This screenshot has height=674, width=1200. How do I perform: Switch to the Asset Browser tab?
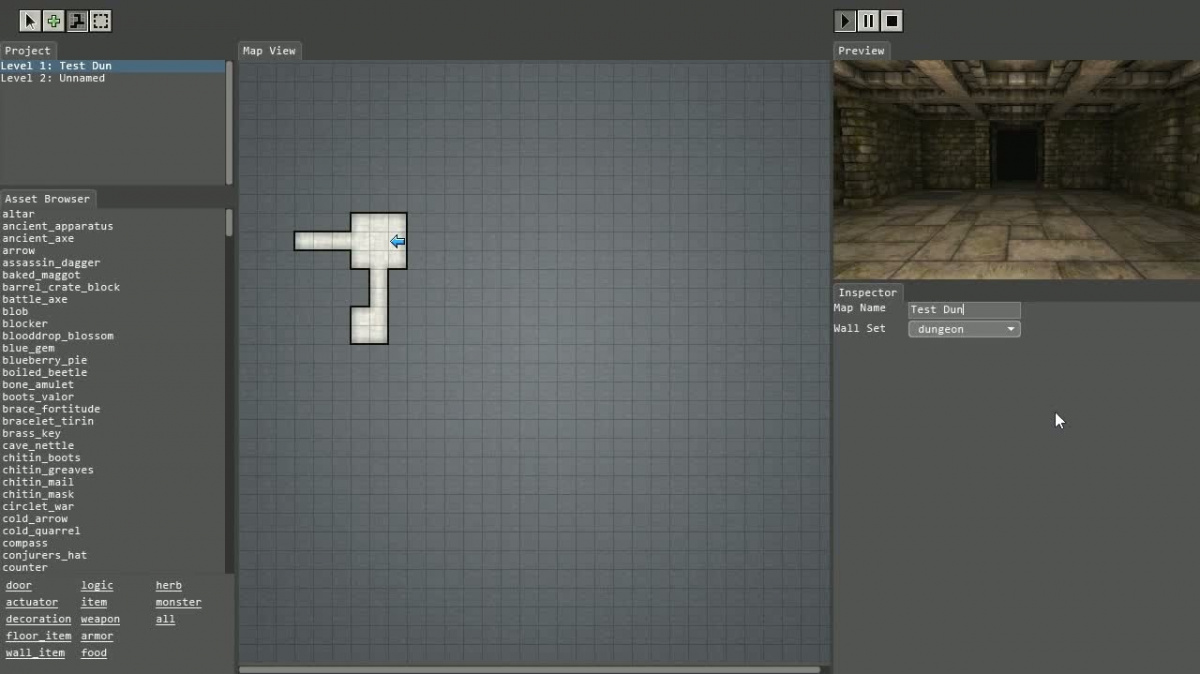click(x=47, y=199)
